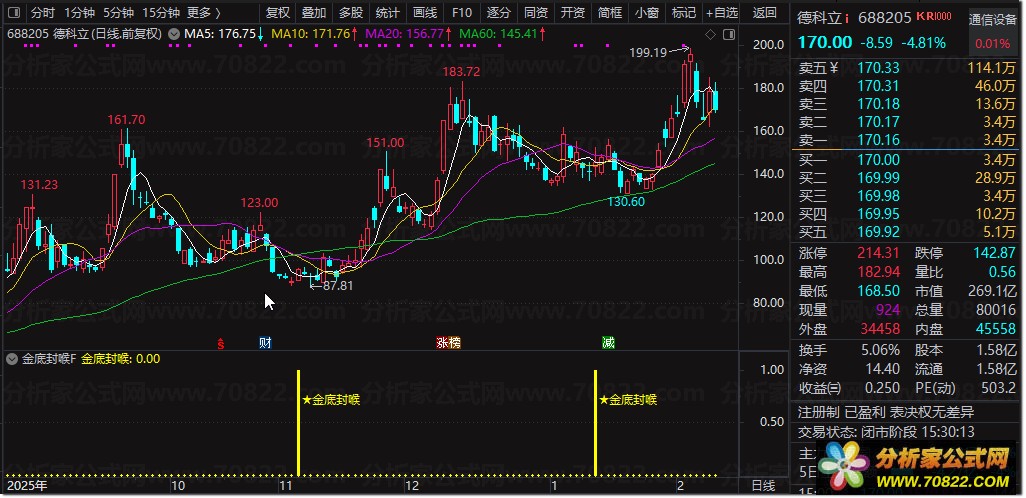Select the 5分钟 period
Viewport: 1026px width, 498px height.
(118, 12)
